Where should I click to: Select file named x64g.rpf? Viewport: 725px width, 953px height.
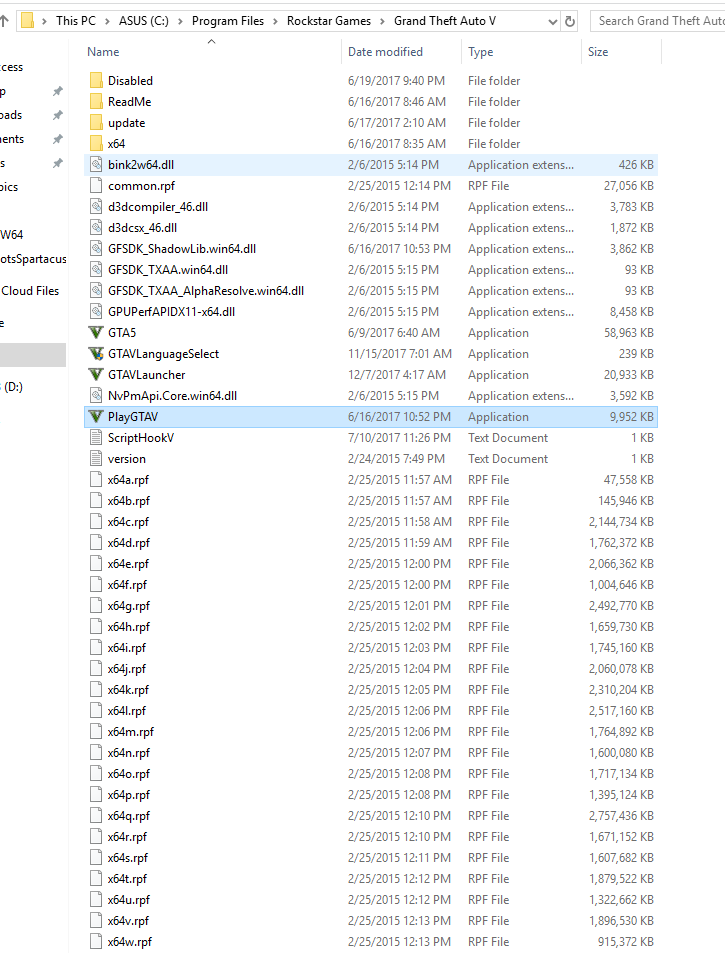pyautogui.click(x=128, y=606)
